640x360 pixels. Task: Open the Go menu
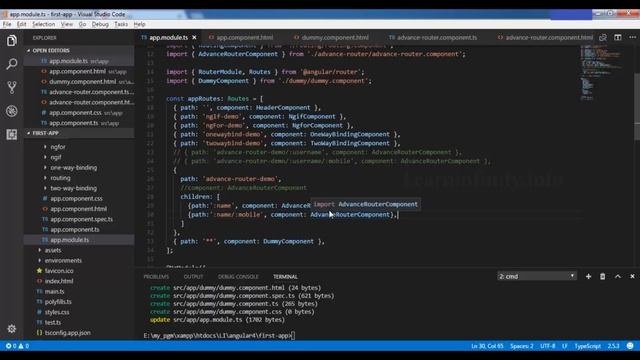point(82,24)
